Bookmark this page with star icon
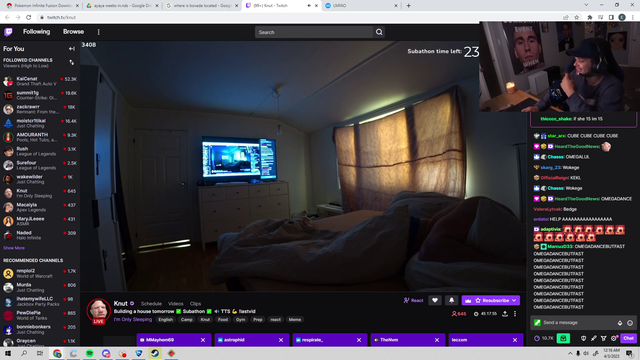The width and height of the screenshot is (640, 360). [x=576, y=17]
